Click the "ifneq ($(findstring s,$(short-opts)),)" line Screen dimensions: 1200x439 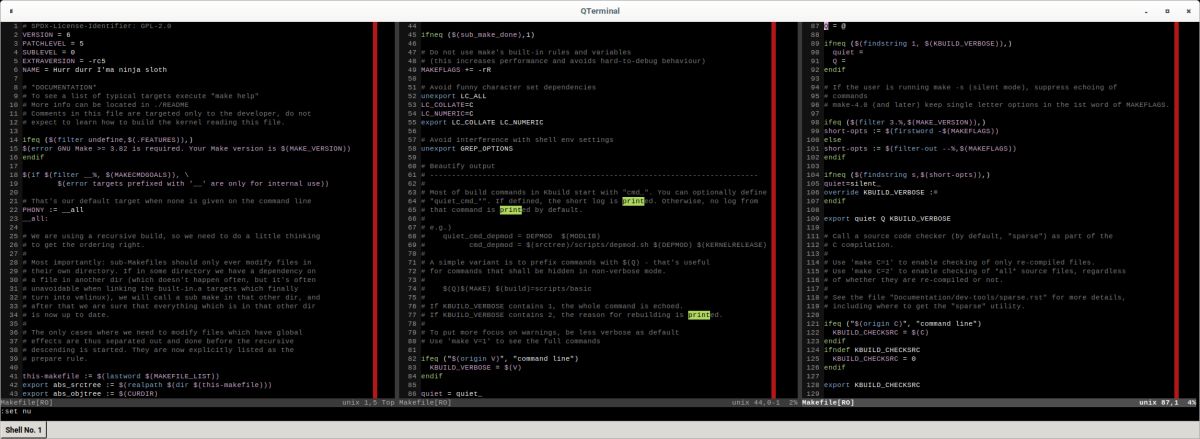[905, 174]
